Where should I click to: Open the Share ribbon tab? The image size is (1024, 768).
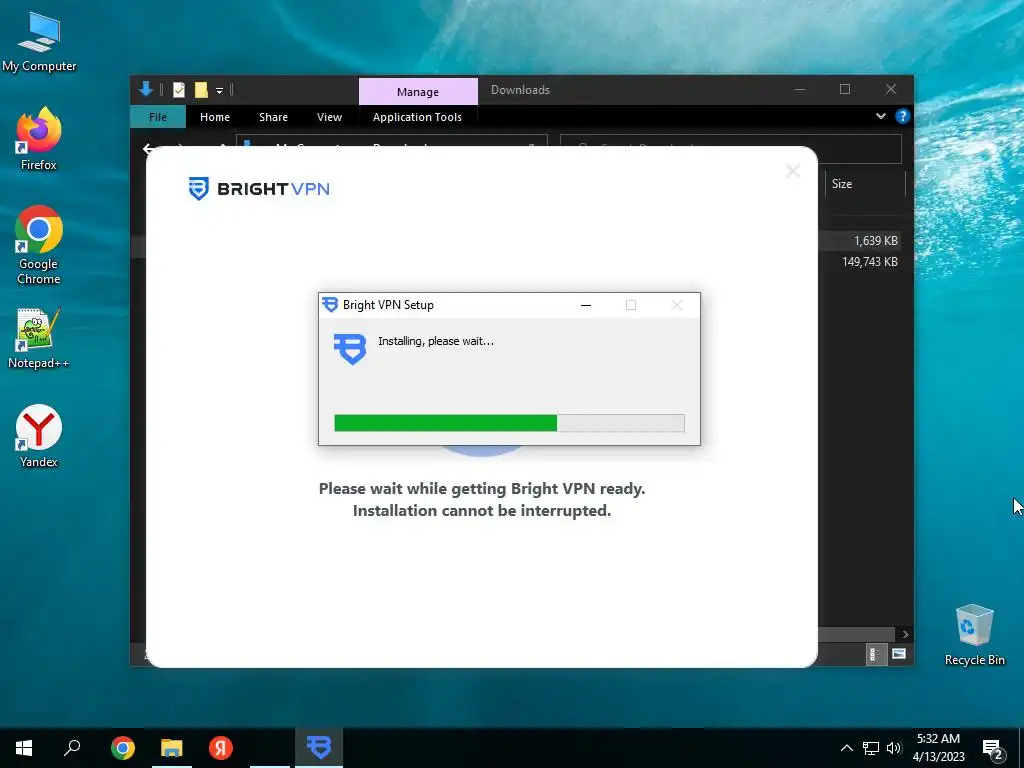[273, 117]
